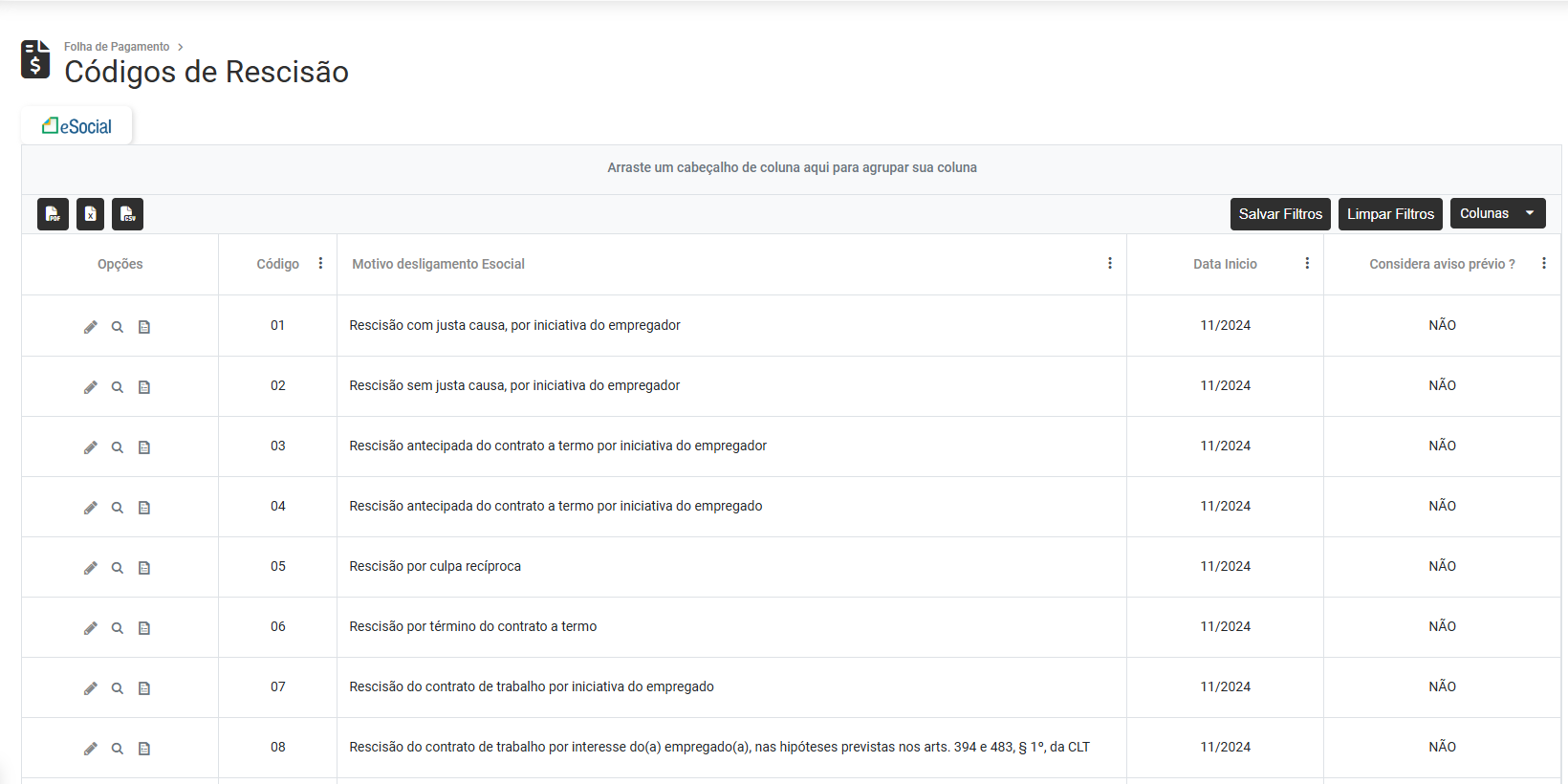Open the document icon for code 02
The image size is (1568, 784).
click(144, 387)
